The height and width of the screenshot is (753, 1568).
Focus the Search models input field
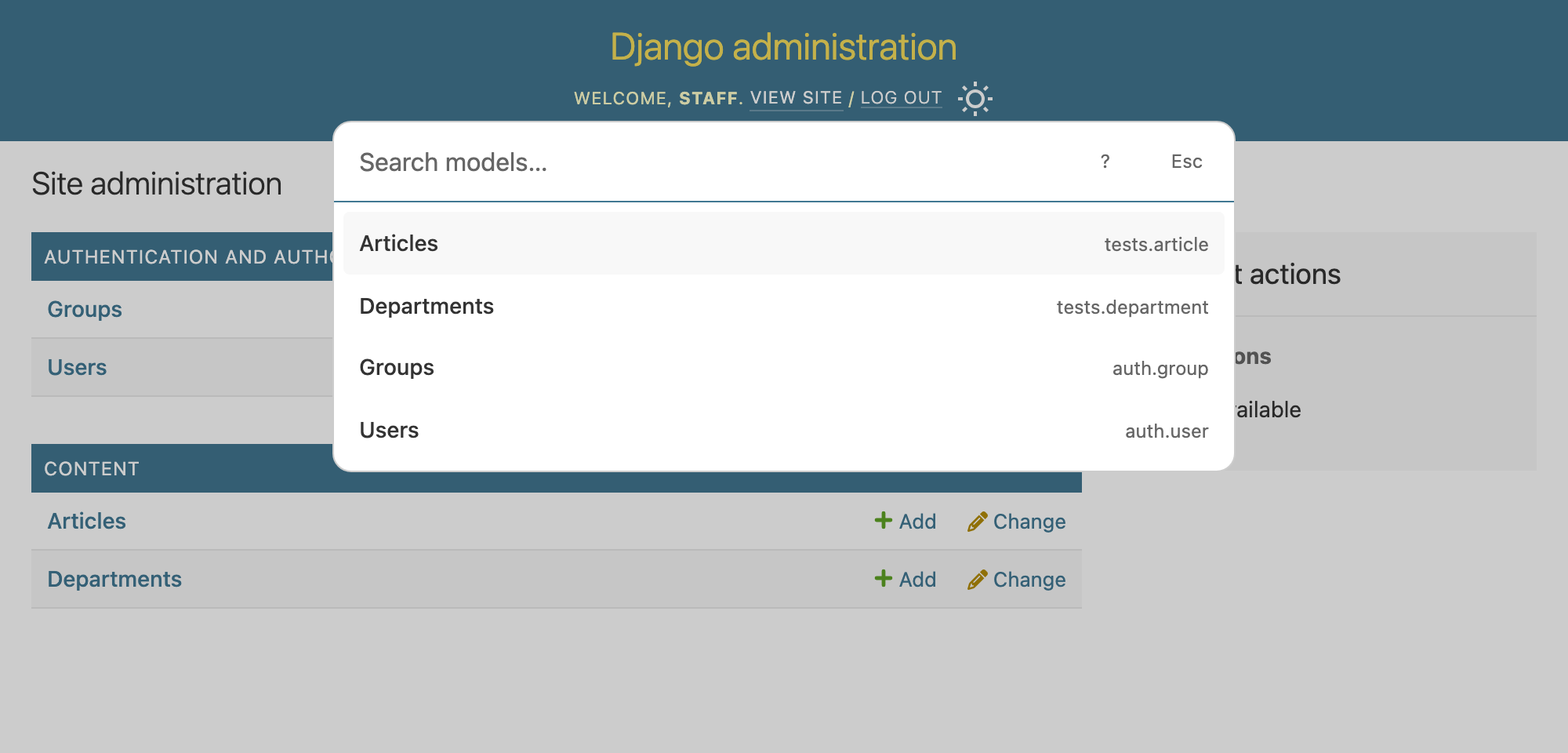[713, 162]
